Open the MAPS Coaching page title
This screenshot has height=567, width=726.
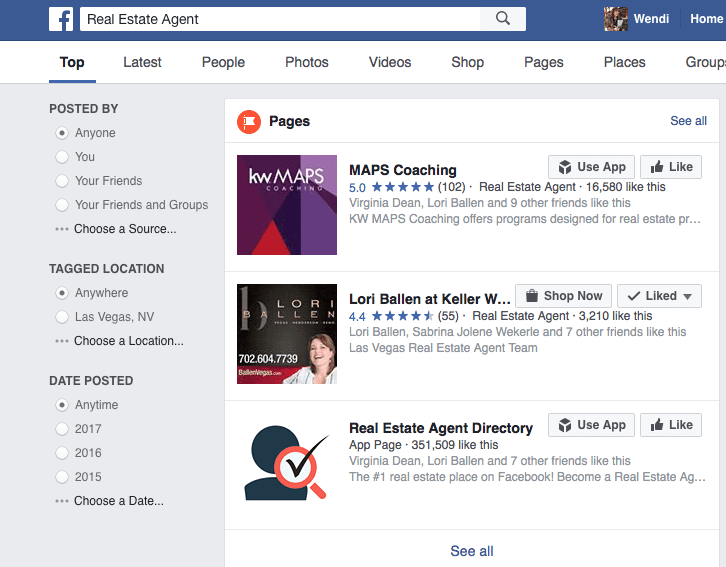[x=403, y=170]
